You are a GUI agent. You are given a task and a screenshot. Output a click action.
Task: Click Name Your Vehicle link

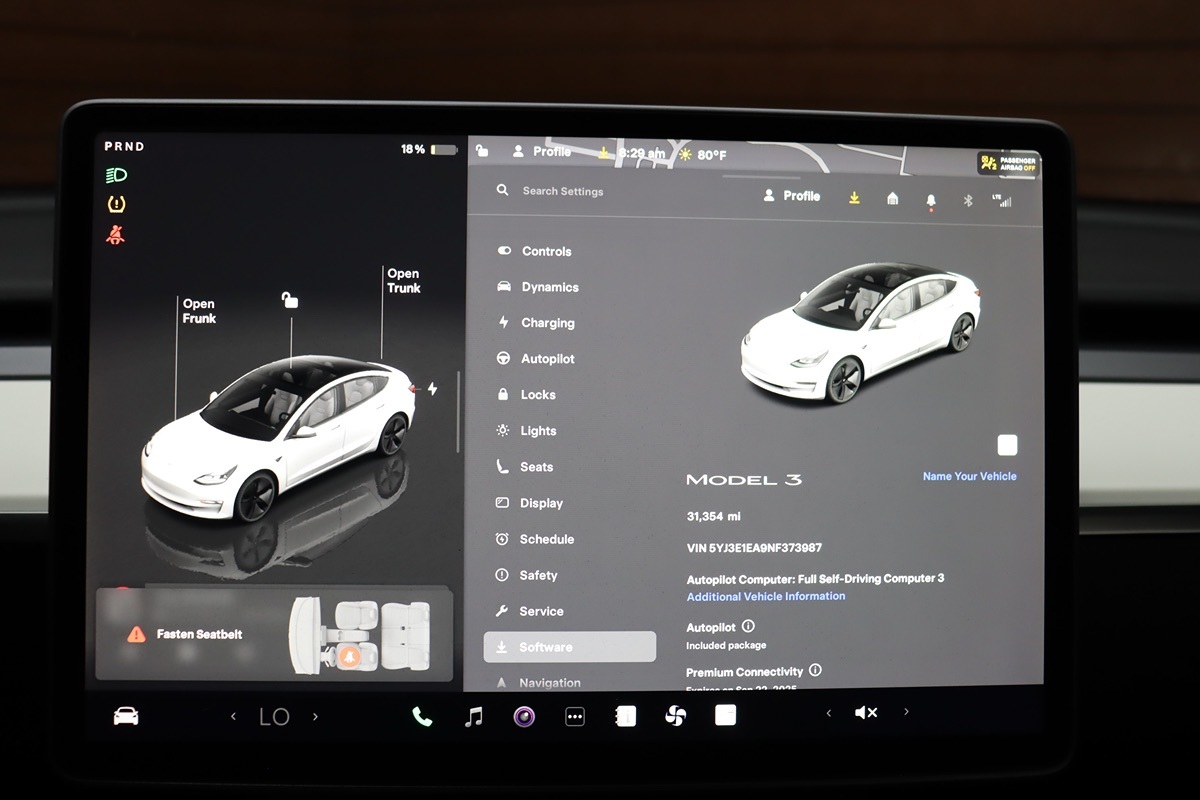pos(969,476)
